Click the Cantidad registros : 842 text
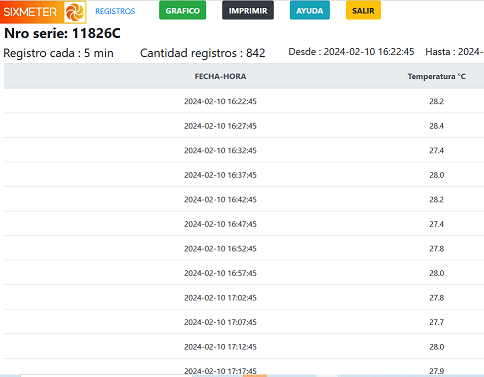The width and height of the screenshot is (484, 377). click(x=203, y=53)
